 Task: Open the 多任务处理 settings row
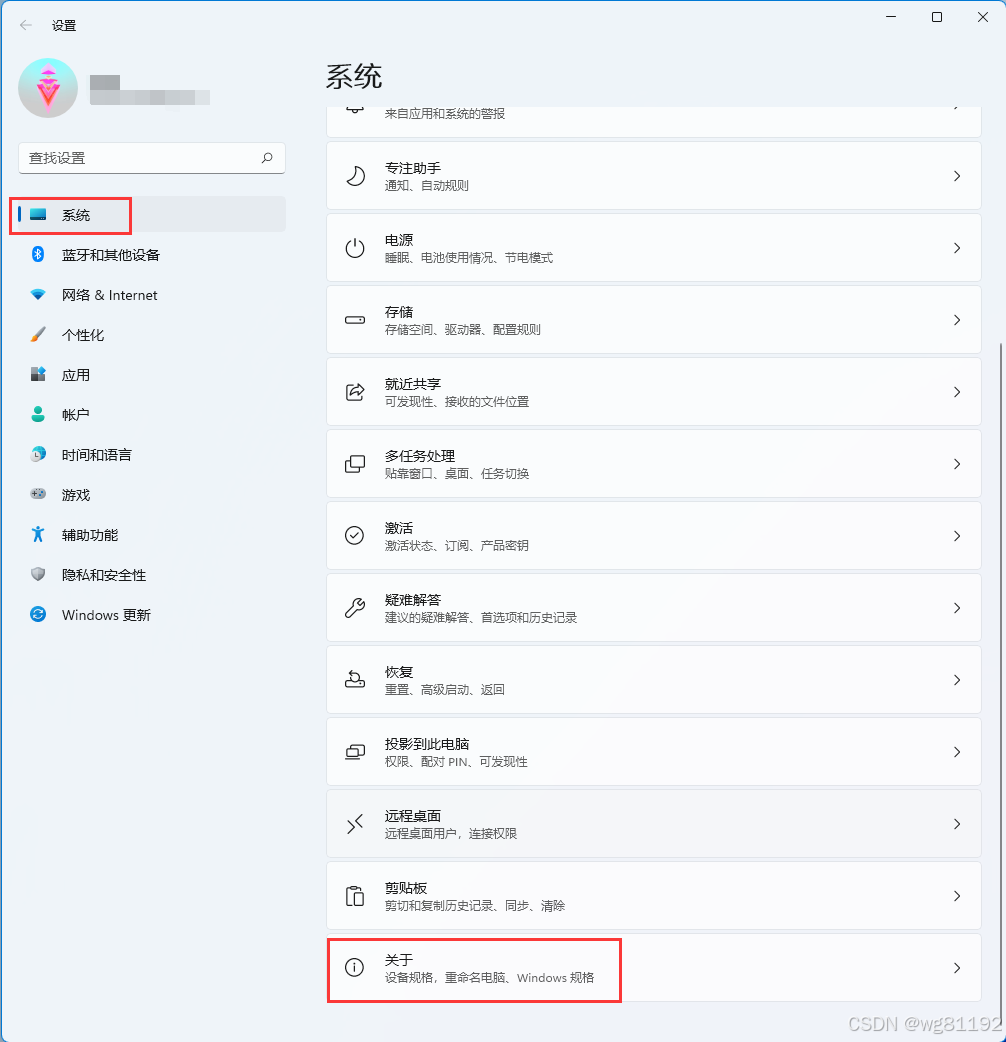pos(654,464)
